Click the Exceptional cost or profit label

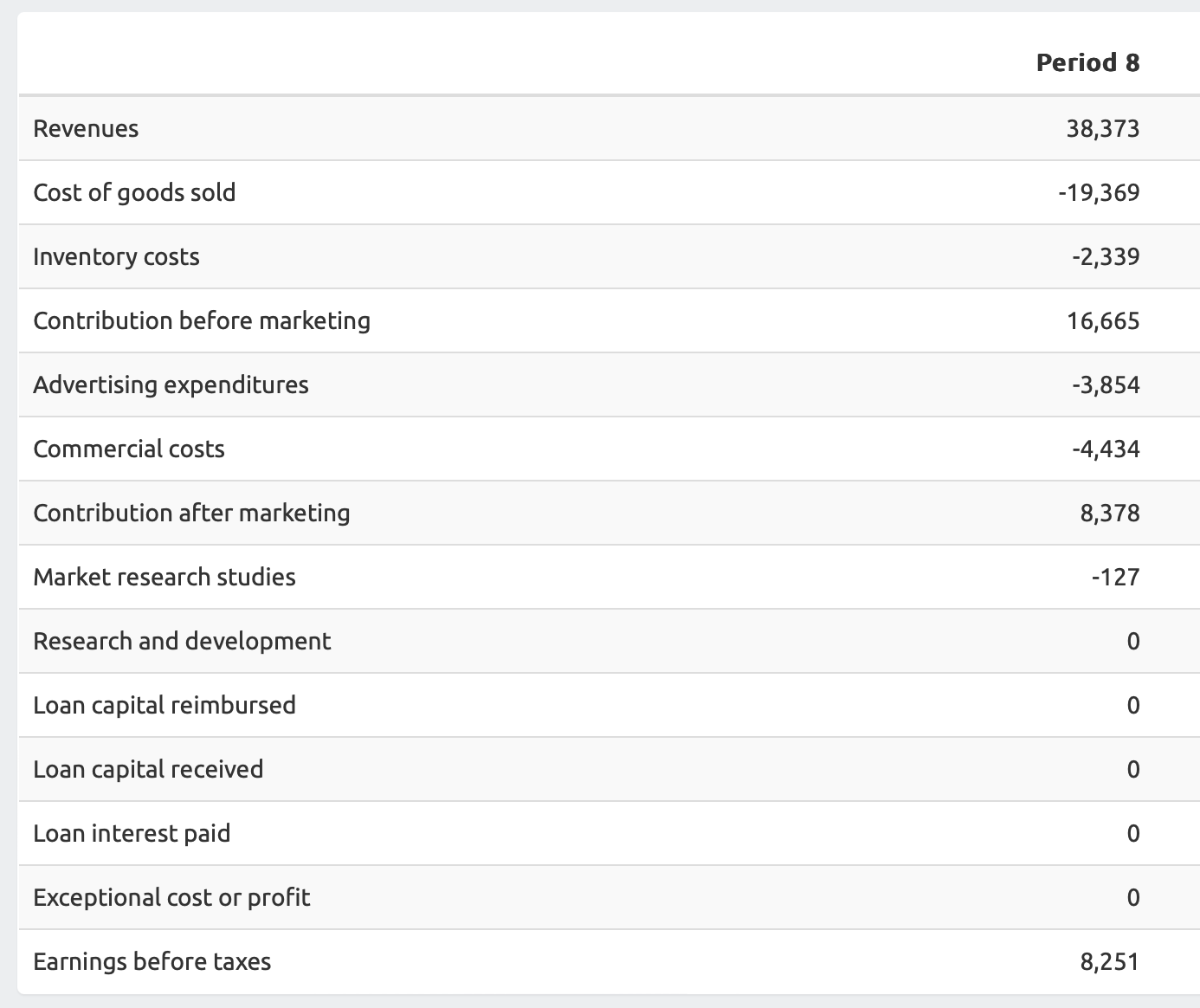point(171,897)
